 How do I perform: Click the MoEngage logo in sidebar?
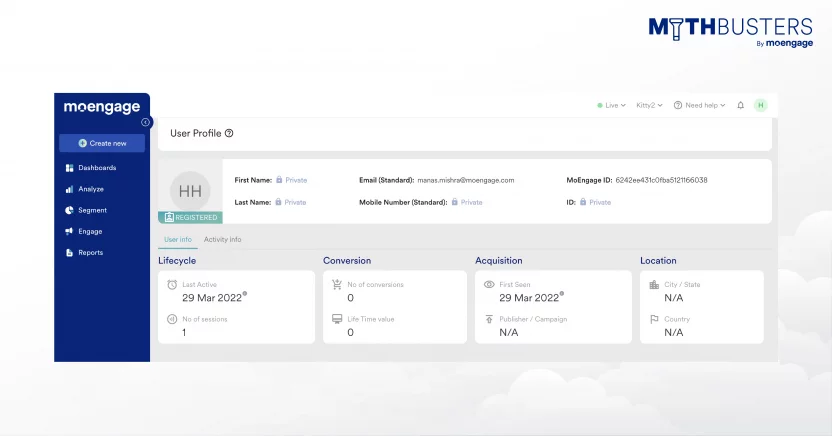click(x=102, y=108)
